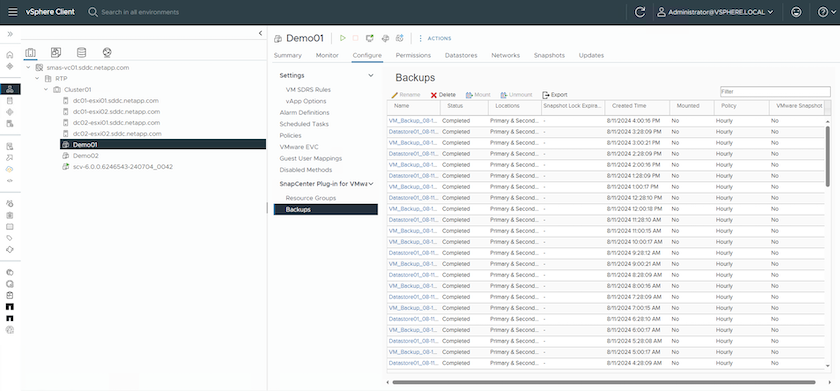The image size is (840, 391).
Task: Select host dc01-esxi01.sddc.netapp.com
Action: coord(116,101)
